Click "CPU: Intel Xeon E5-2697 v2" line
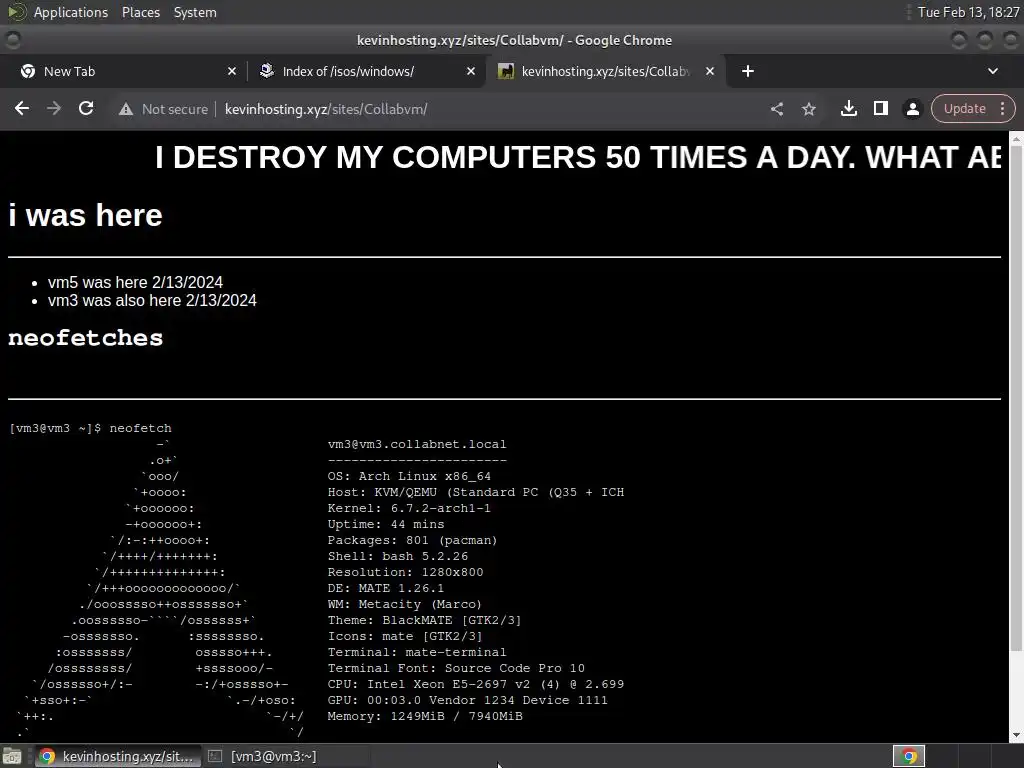Viewport: 1024px width, 768px height. click(x=475, y=684)
